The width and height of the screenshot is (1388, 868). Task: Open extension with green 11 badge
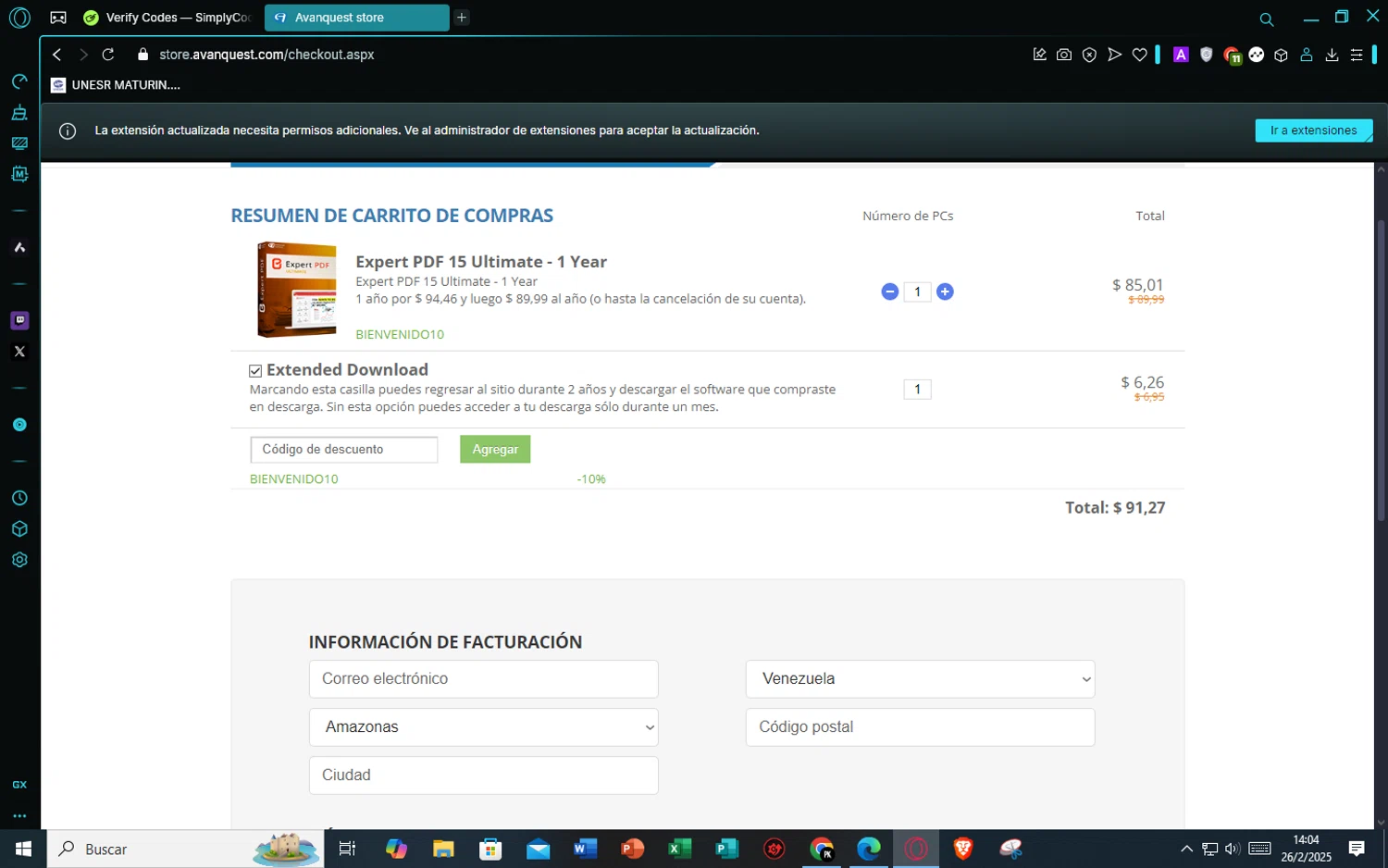click(x=1232, y=56)
